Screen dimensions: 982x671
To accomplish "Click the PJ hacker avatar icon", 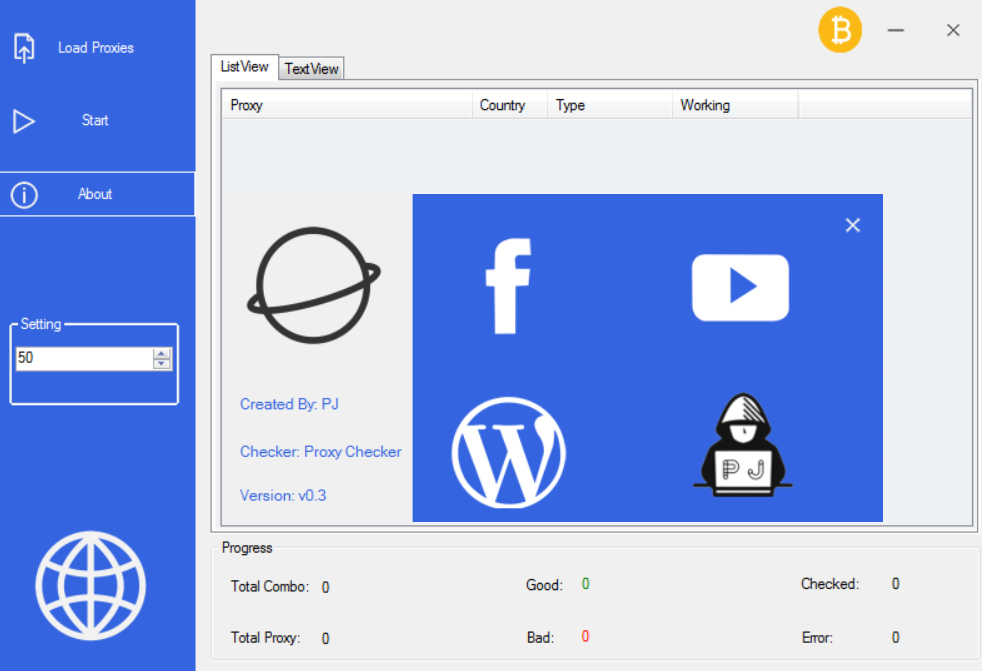I will [x=741, y=445].
